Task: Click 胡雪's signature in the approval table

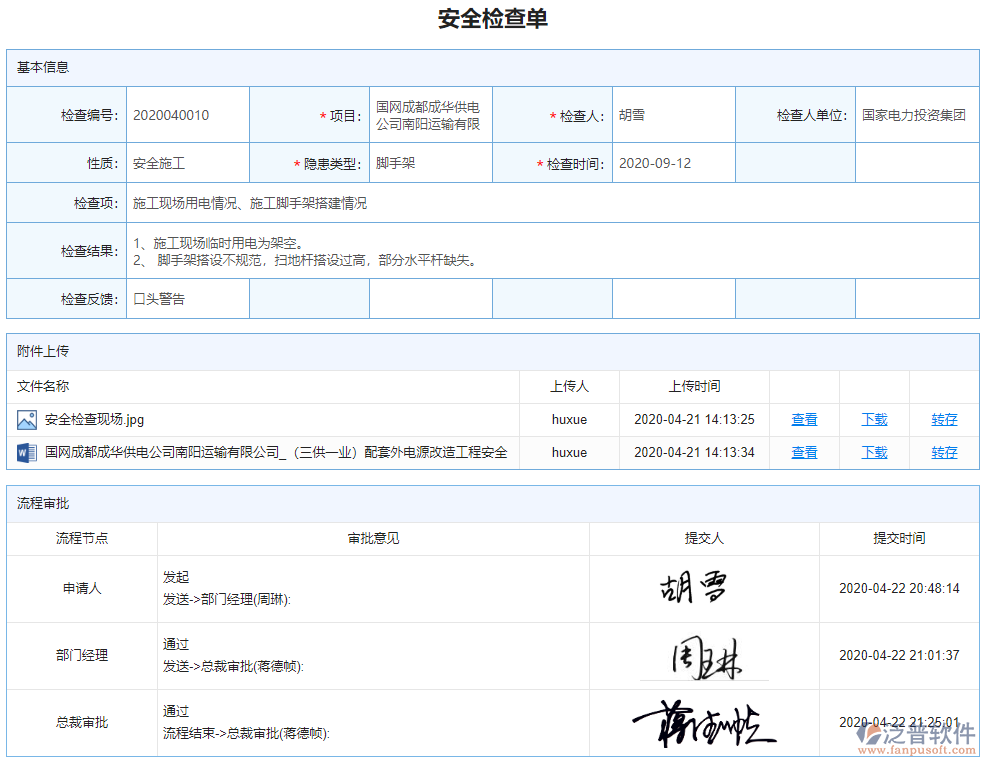Action: point(692,589)
